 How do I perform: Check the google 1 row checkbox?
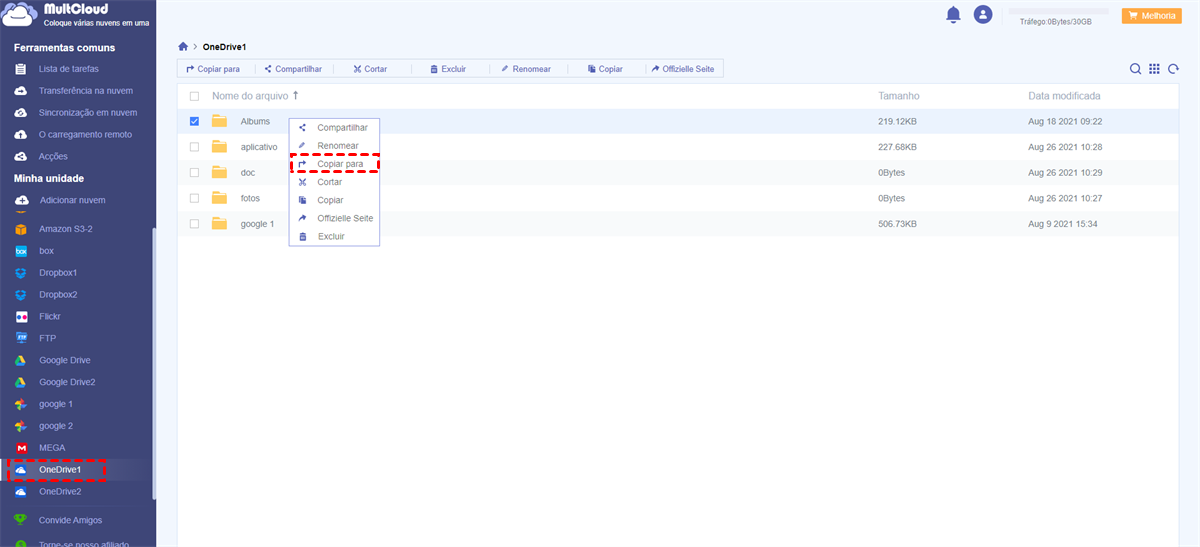click(194, 224)
